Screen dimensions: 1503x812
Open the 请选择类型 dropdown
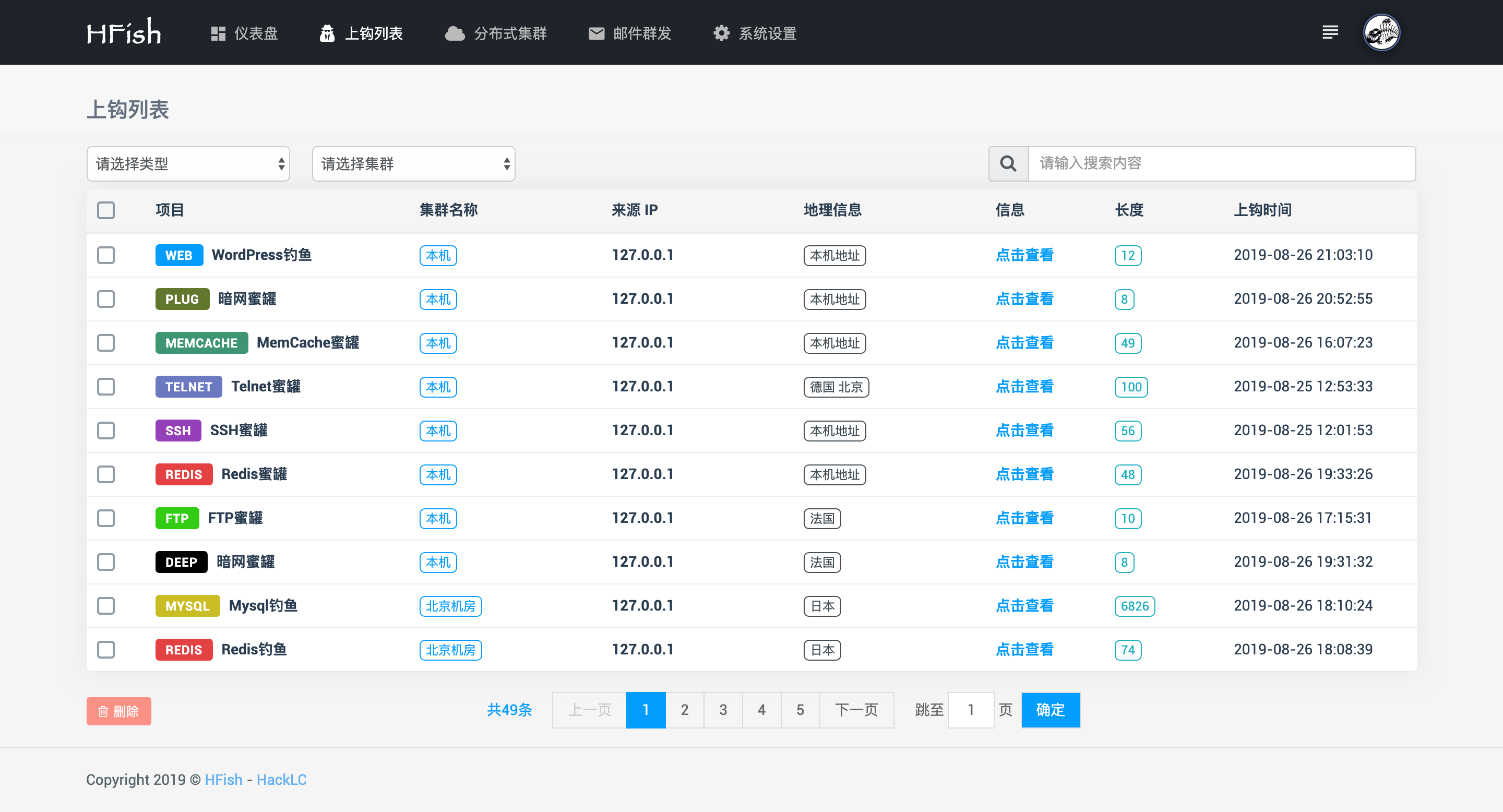[x=188, y=164]
